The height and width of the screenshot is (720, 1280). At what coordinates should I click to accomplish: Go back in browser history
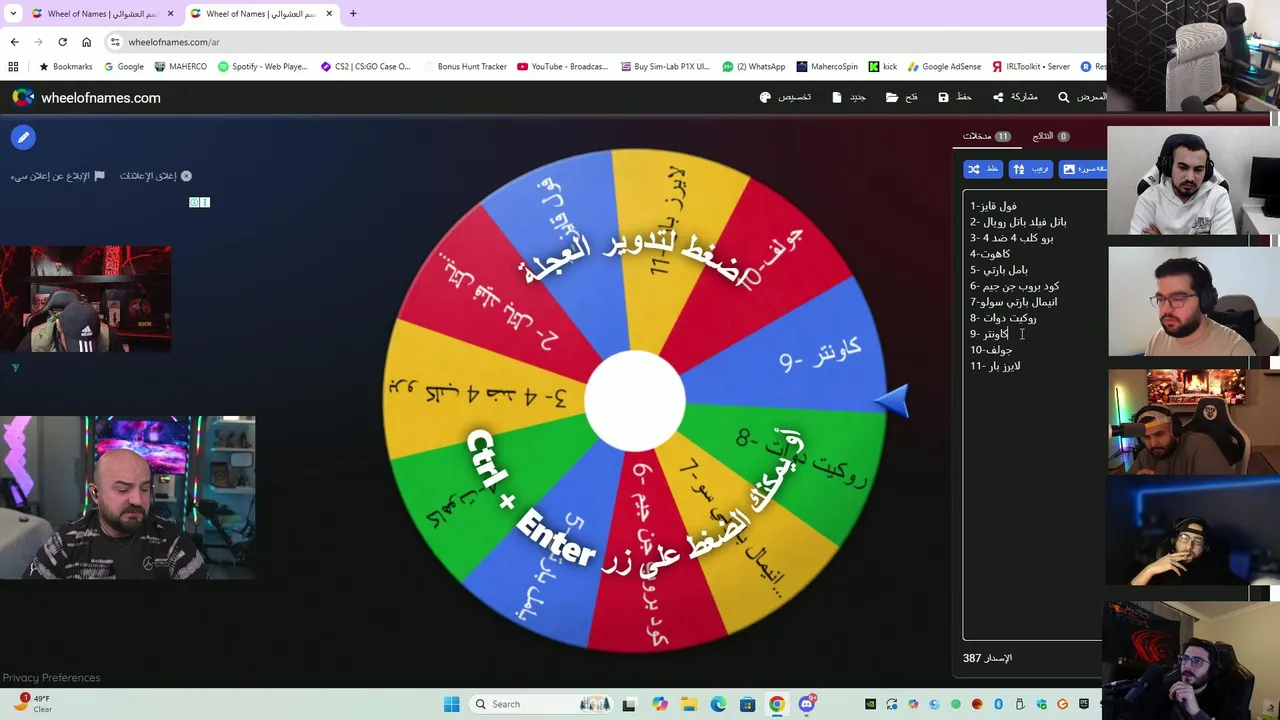tap(14, 42)
